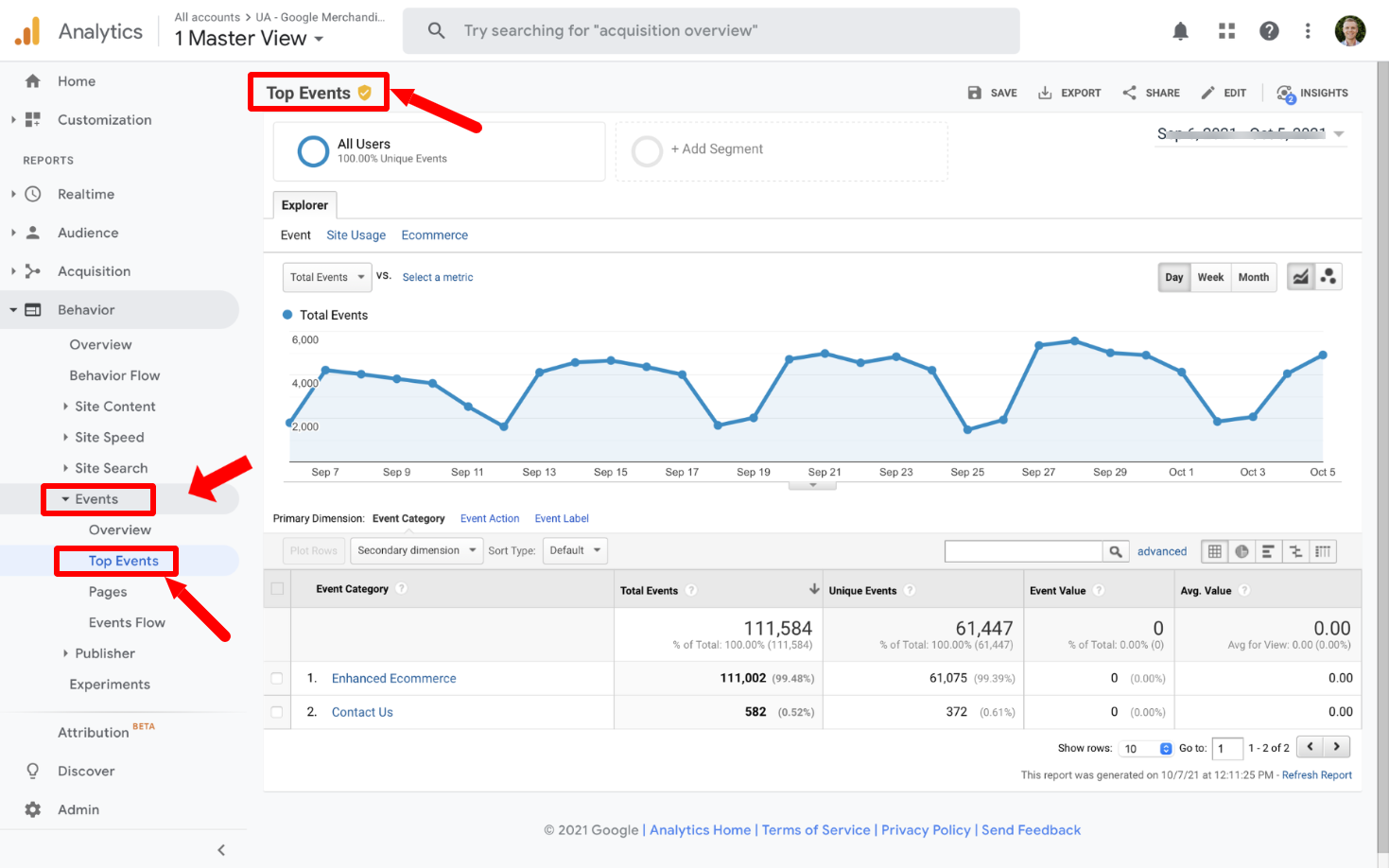Switch to the line chart view icon
Viewport: 1389px width, 868px height.
click(x=1301, y=277)
